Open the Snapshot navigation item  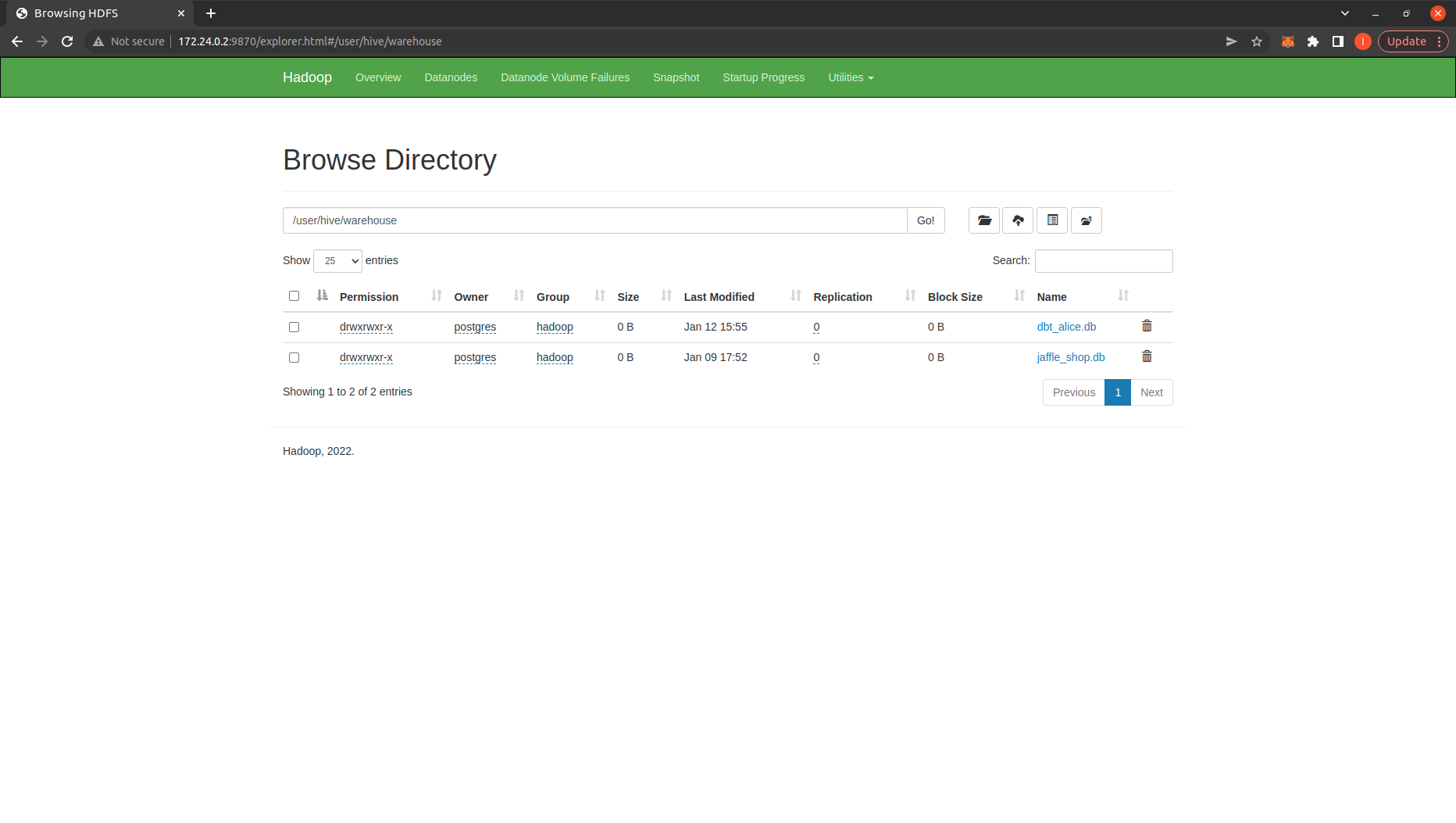[676, 77]
